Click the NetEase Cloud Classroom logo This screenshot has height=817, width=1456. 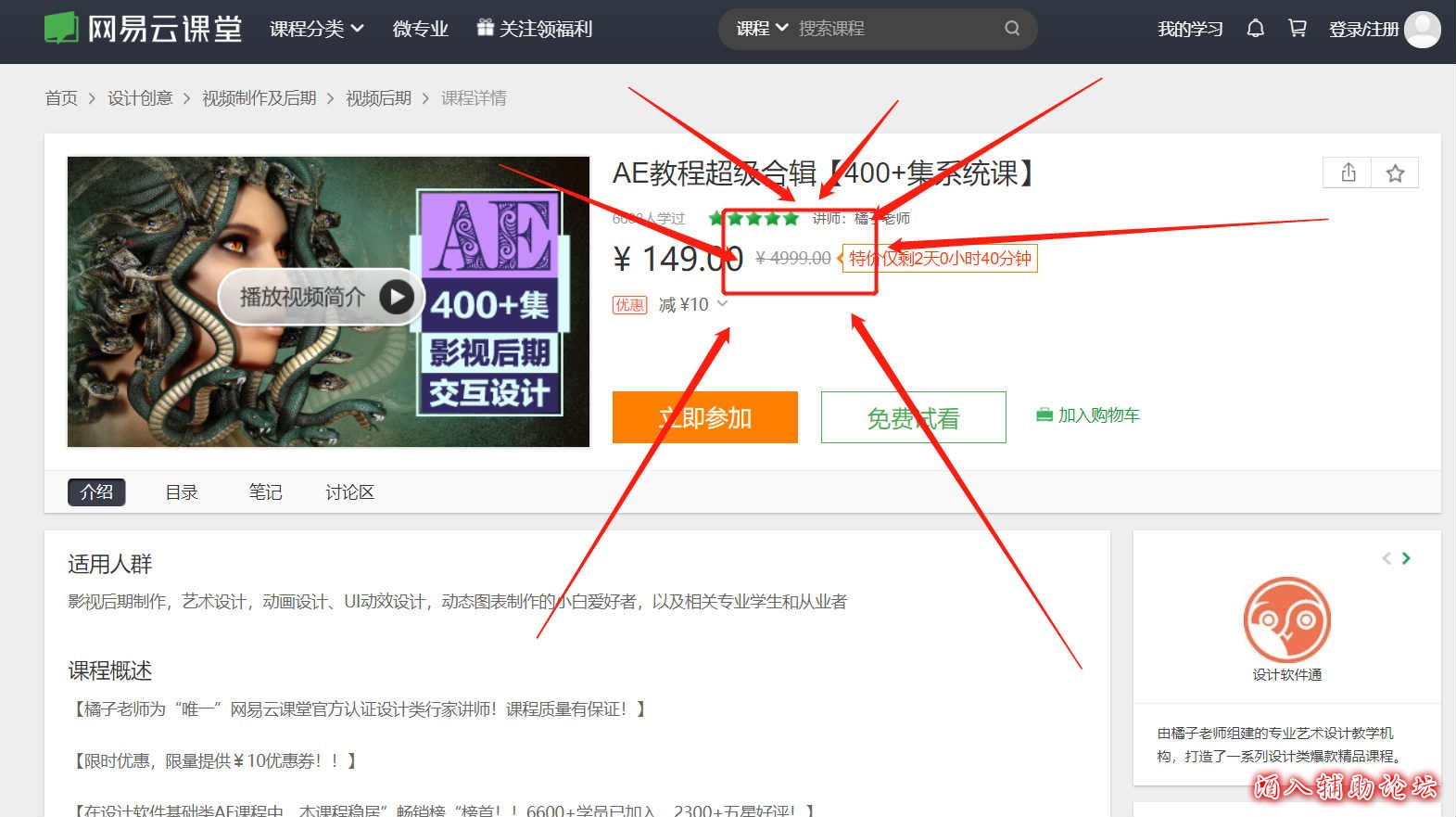click(x=144, y=29)
